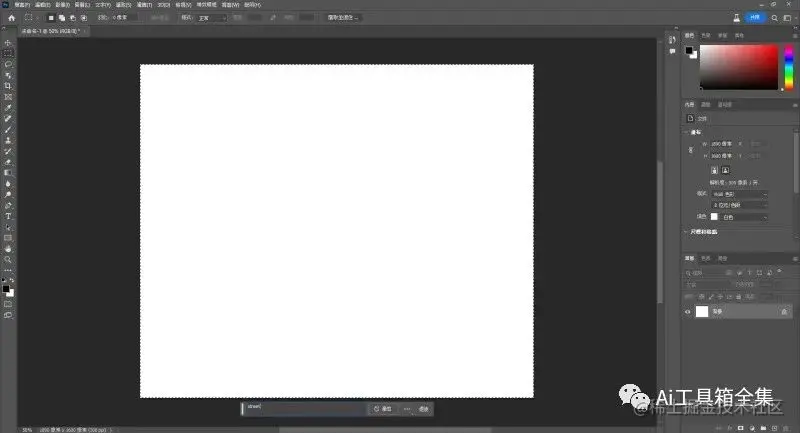Click the foreground color swatch in toolbox
Image resolution: width=800 pixels, height=433 pixels.
(6, 289)
